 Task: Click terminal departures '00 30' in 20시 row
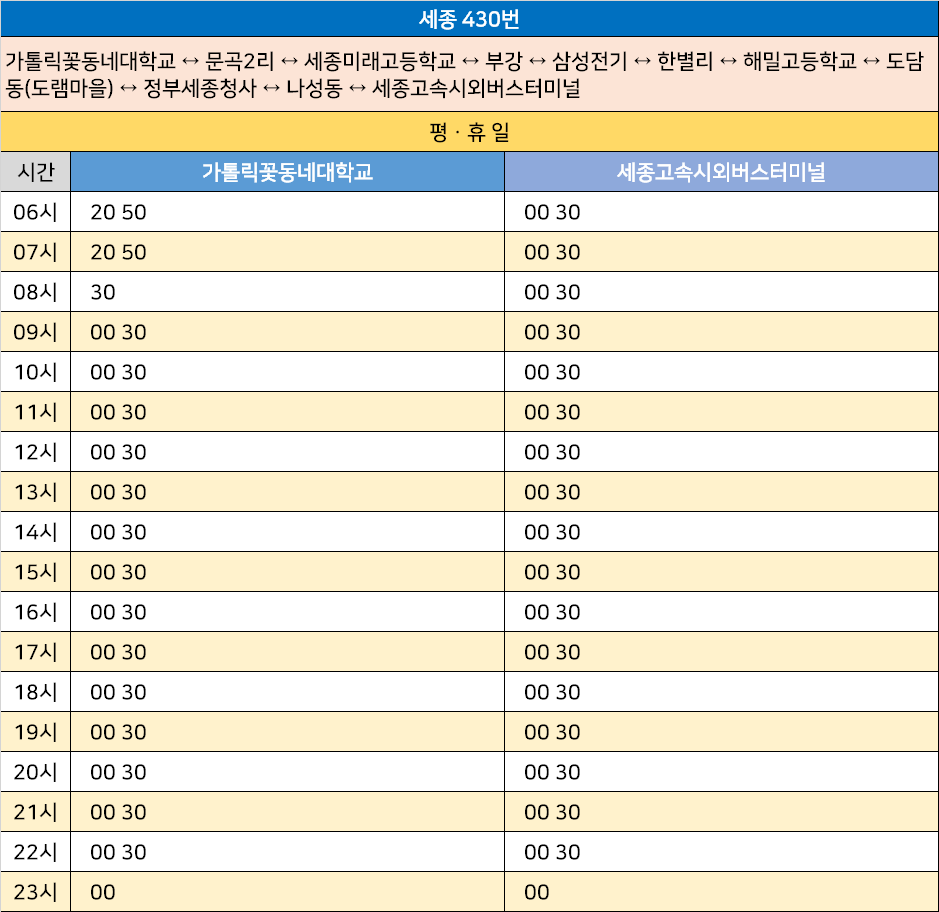pos(552,772)
